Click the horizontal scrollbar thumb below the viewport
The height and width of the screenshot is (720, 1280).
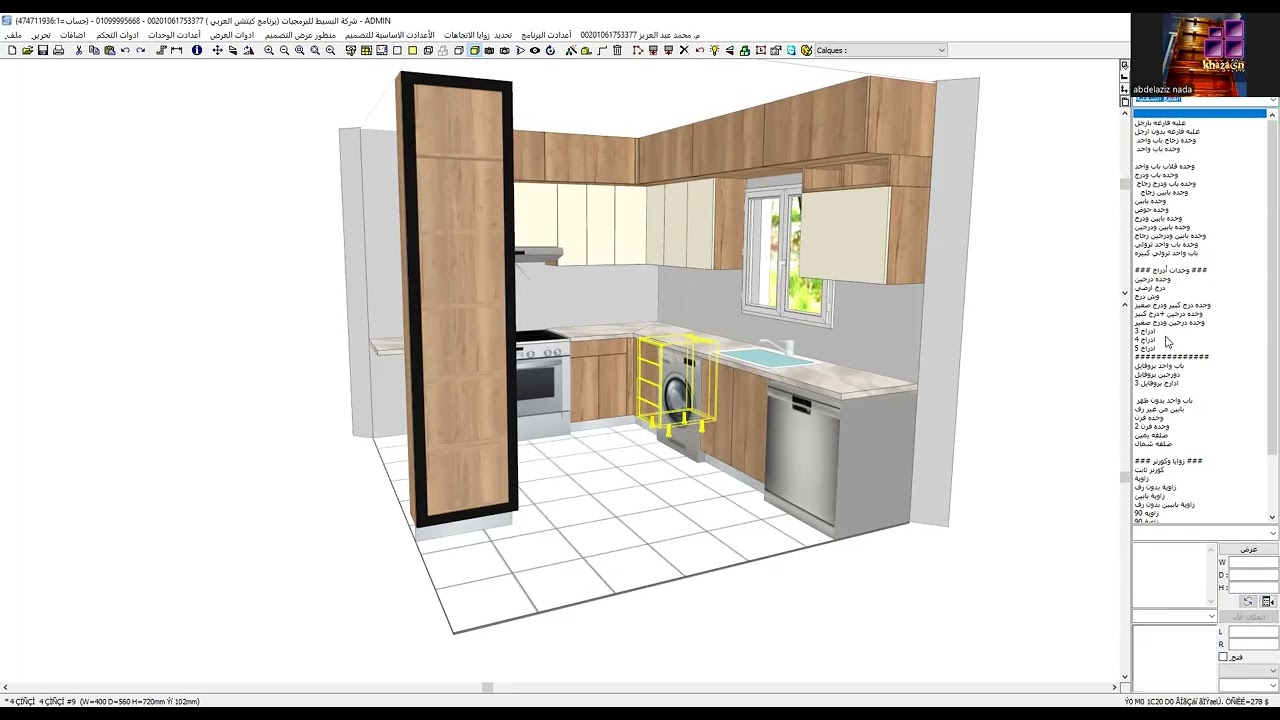[x=487, y=687]
